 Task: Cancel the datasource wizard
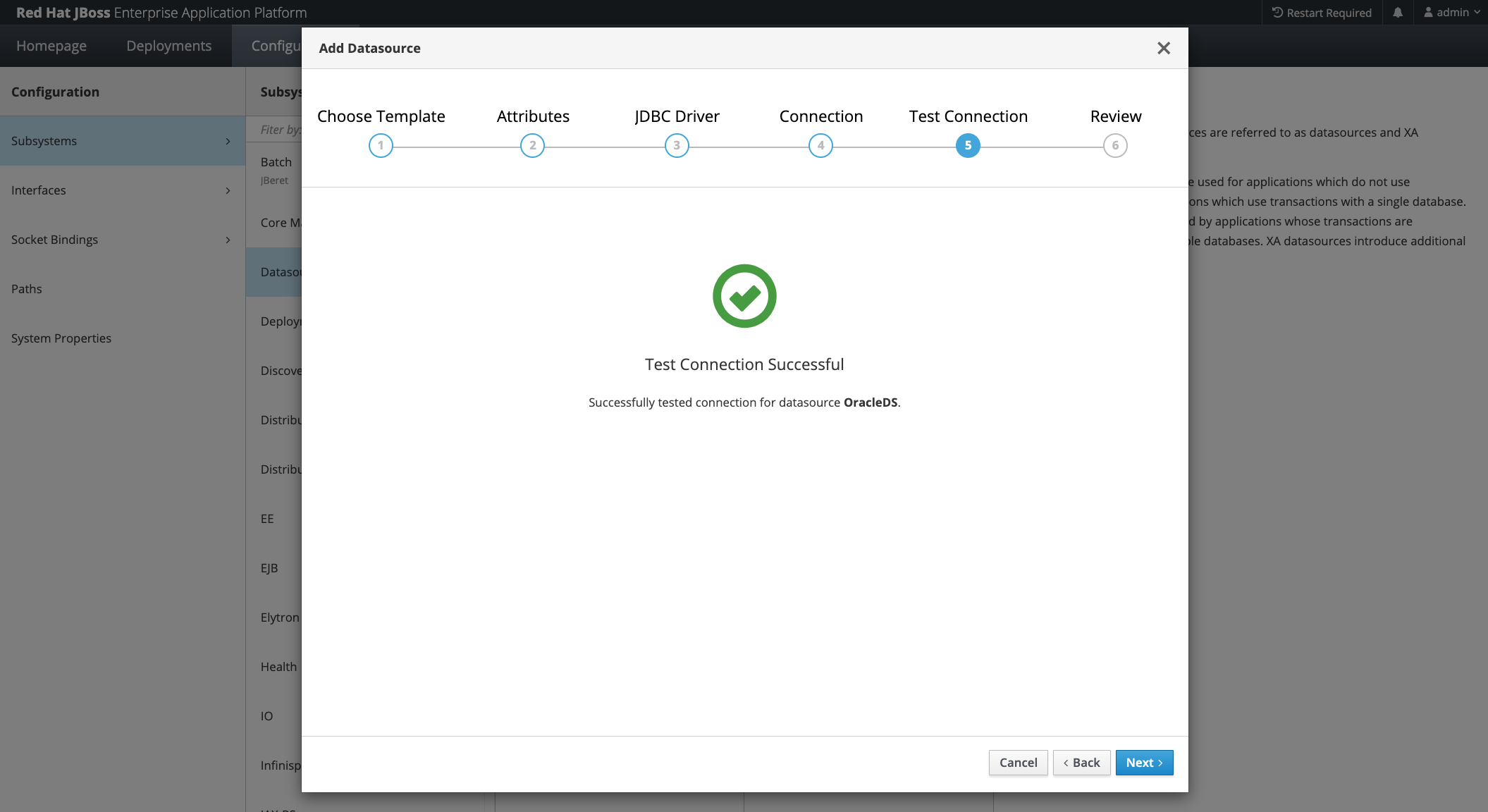pyautogui.click(x=1018, y=763)
